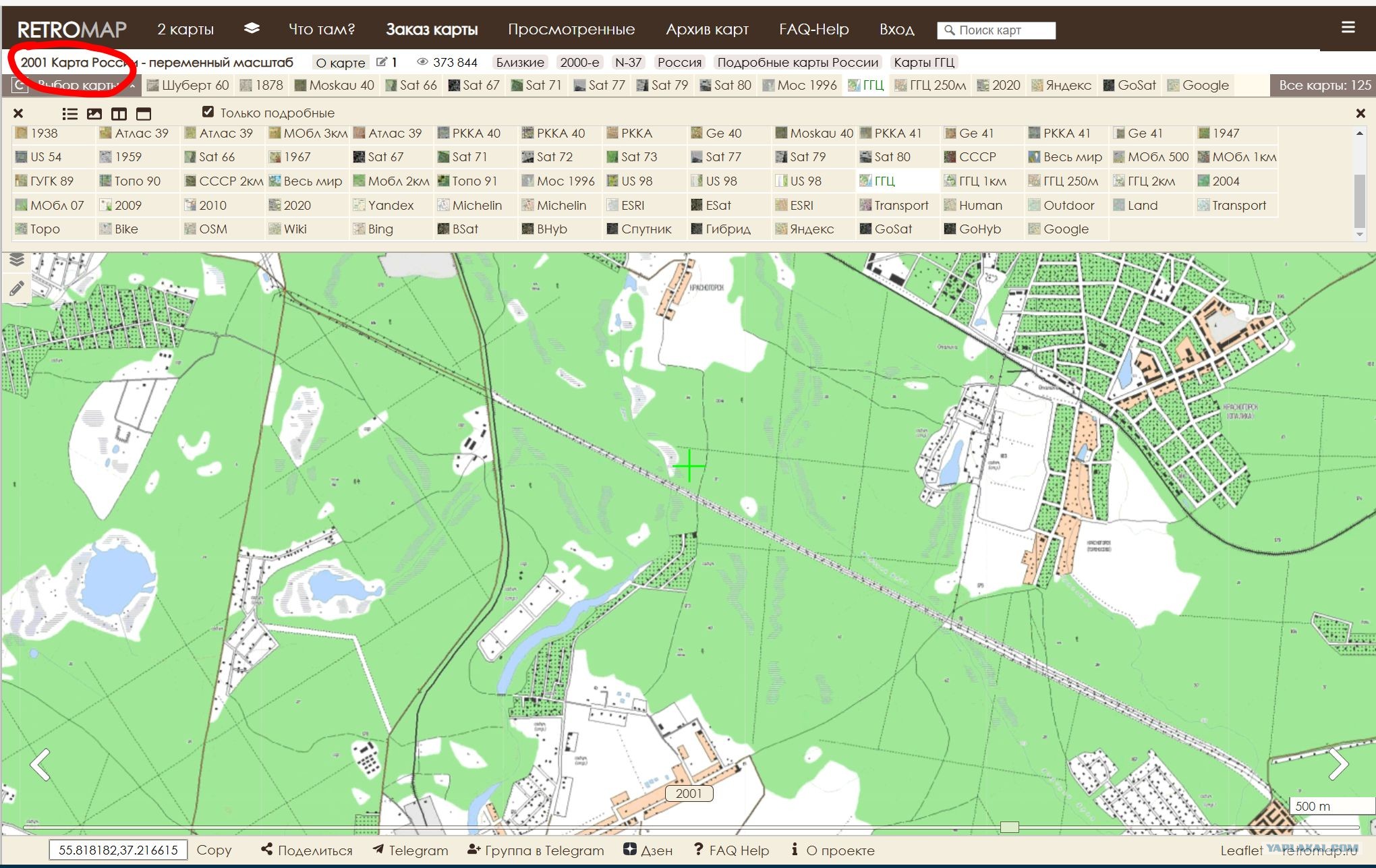The height and width of the screenshot is (868, 1376).
Task: Go to next map with right arrow
Action: coord(1338,764)
